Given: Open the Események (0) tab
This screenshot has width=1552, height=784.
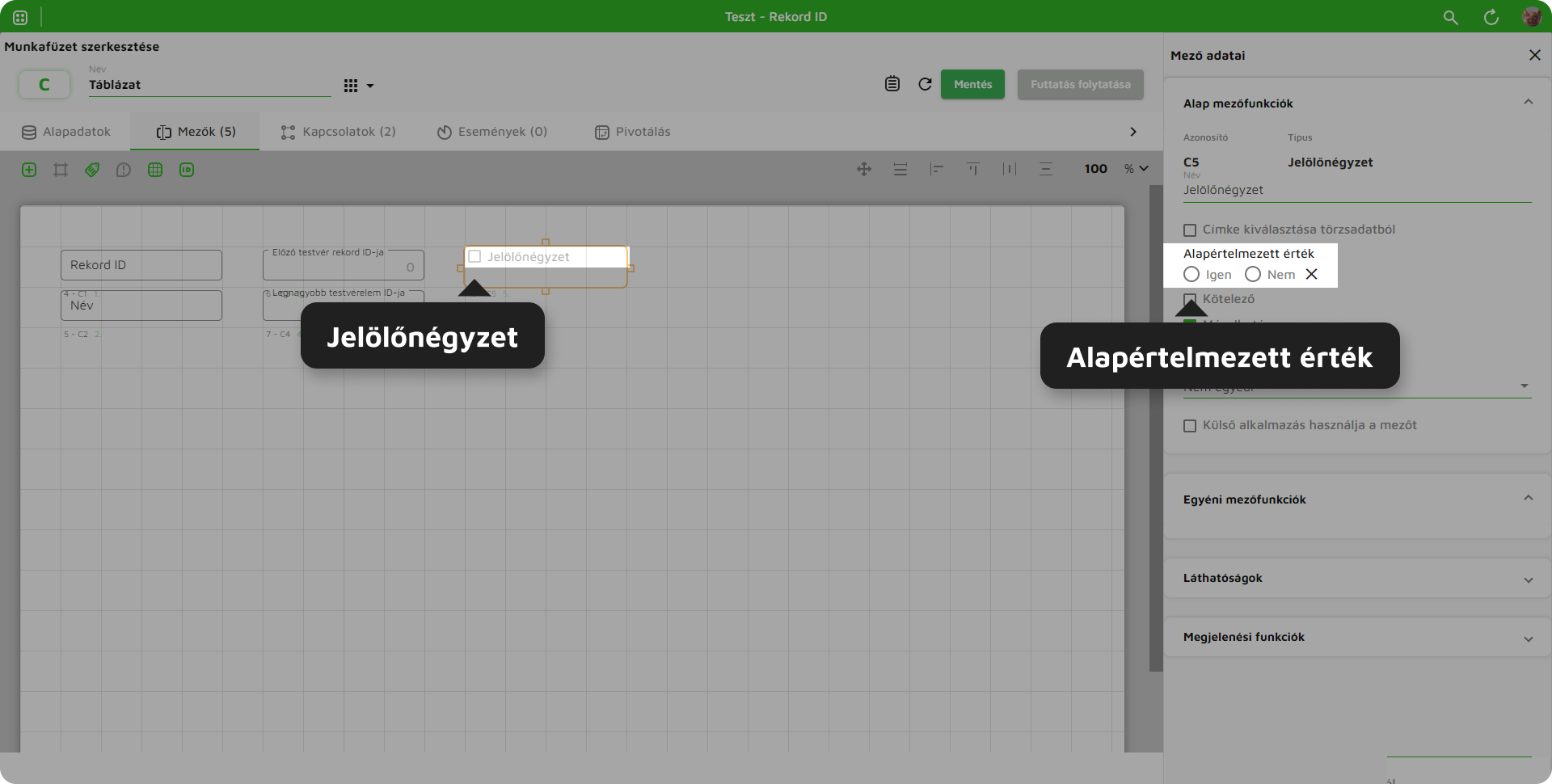Looking at the screenshot, I should pyautogui.click(x=492, y=132).
